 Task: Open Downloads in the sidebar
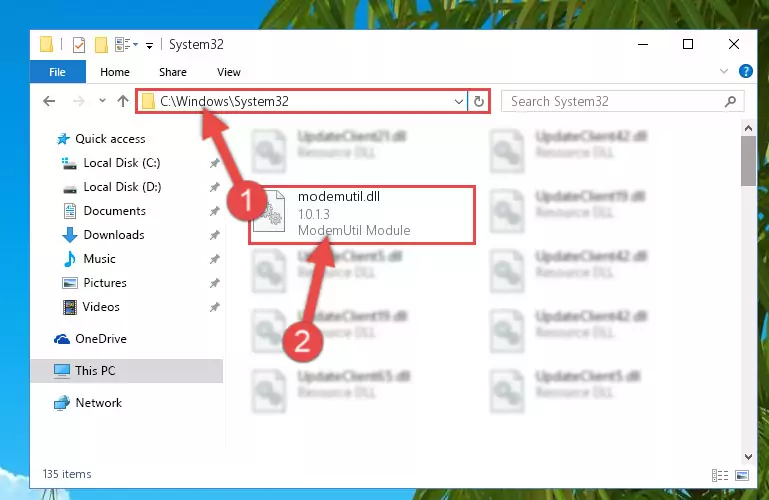tap(114, 235)
